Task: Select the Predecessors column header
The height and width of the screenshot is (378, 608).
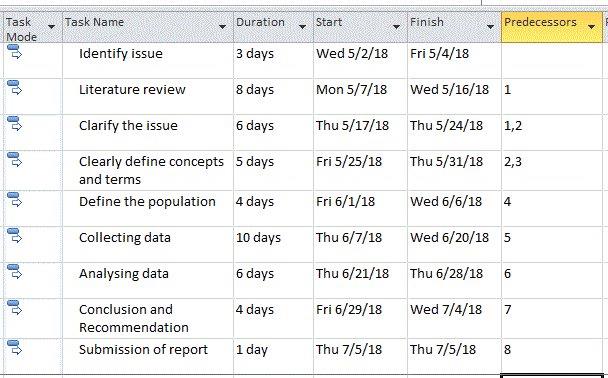Action: (552, 27)
